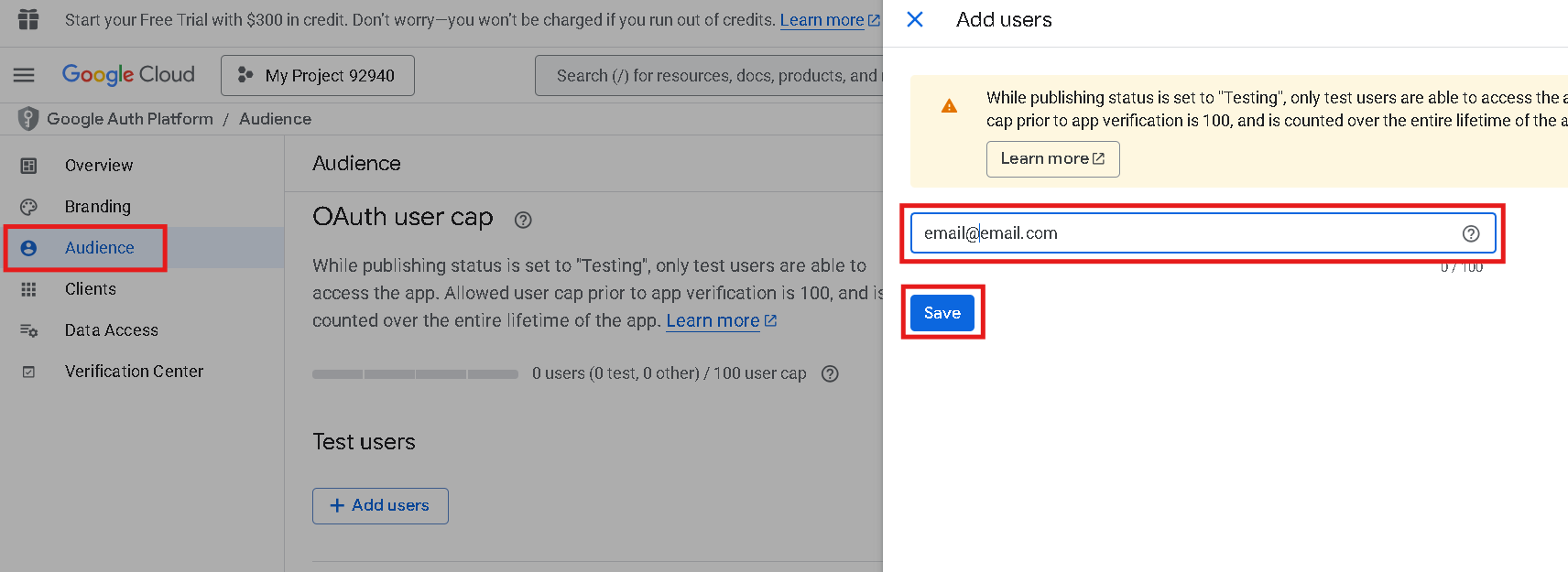Click the help icon next to 100 user cap
Viewport: 1568px width, 572px height.
click(830, 373)
